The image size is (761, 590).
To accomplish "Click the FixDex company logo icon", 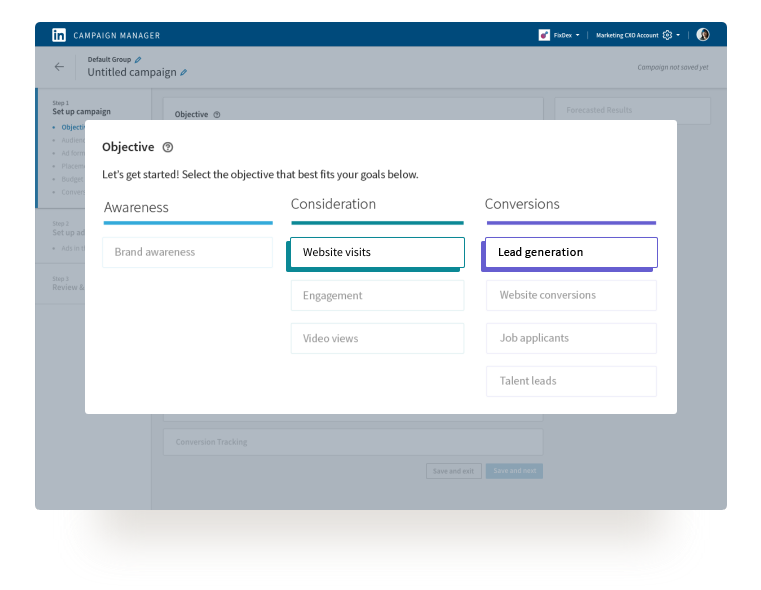I will tap(544, 35).
